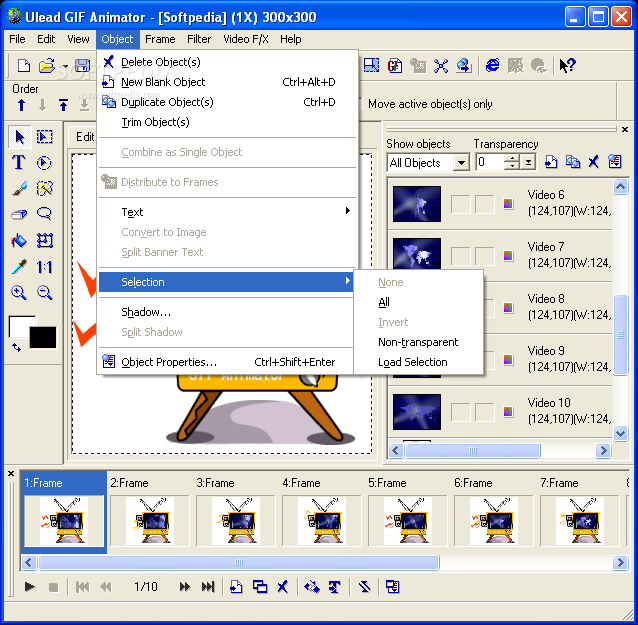Add frame icon in frame toolbar
Screen dimensions: 638x625
236,587
